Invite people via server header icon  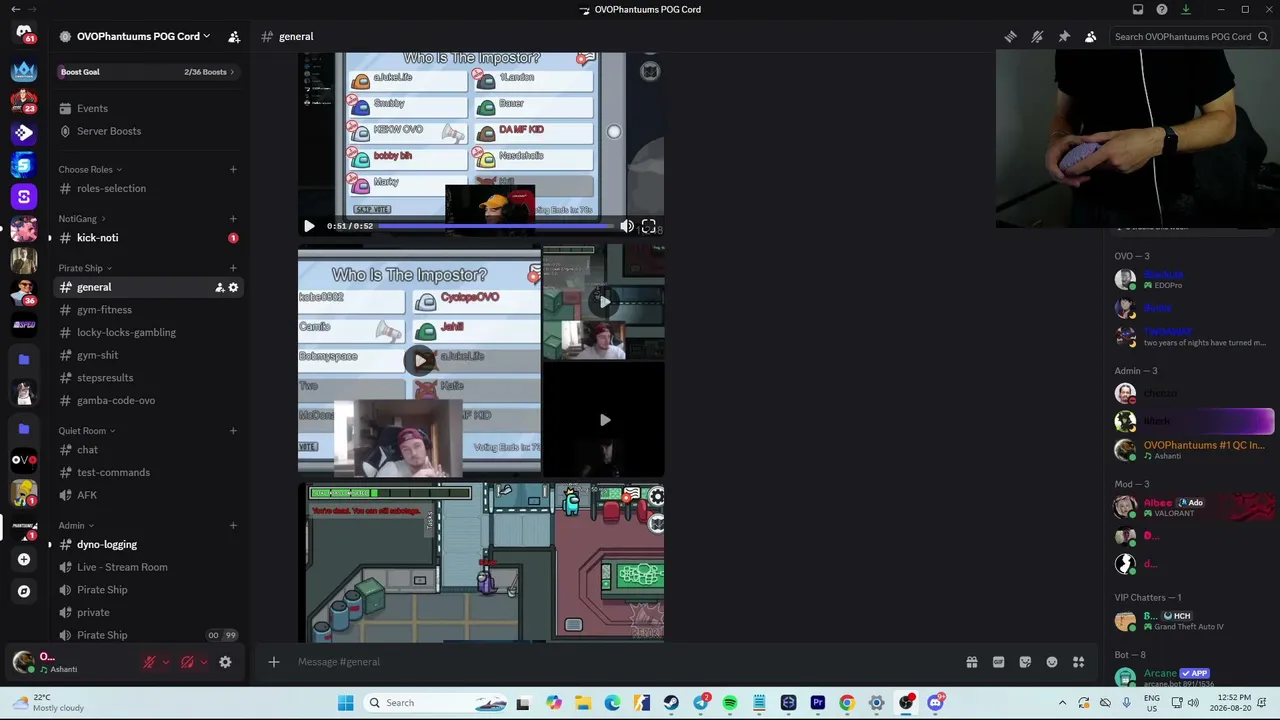click(234, 37)
